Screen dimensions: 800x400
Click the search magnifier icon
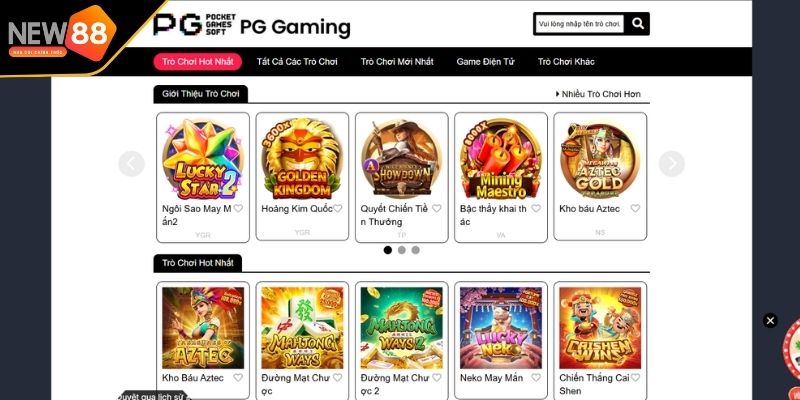click(x=638, y=23)
